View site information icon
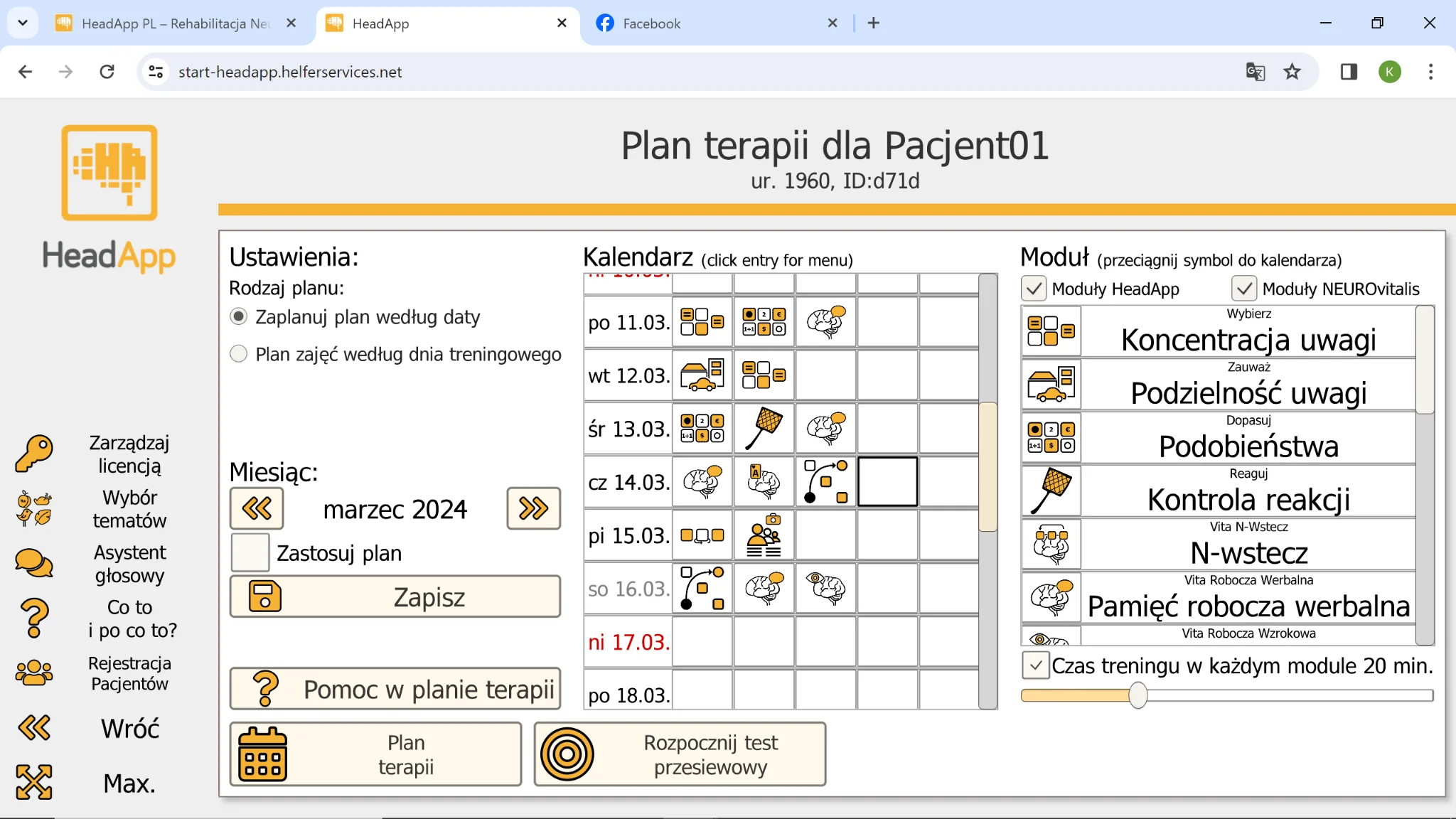 (x=156, y=72)
